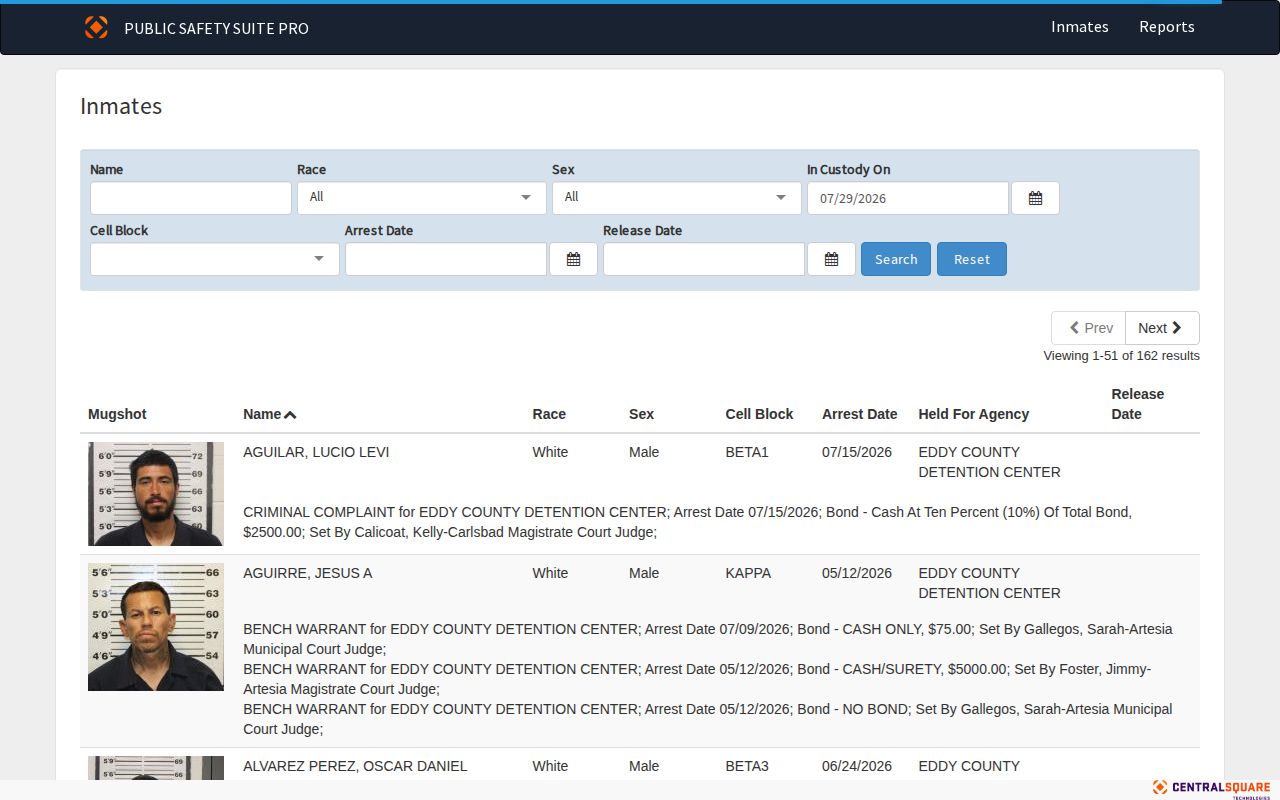Click CRIMINAL COMPLAINT charge text for Aguilar

point(687,522)
